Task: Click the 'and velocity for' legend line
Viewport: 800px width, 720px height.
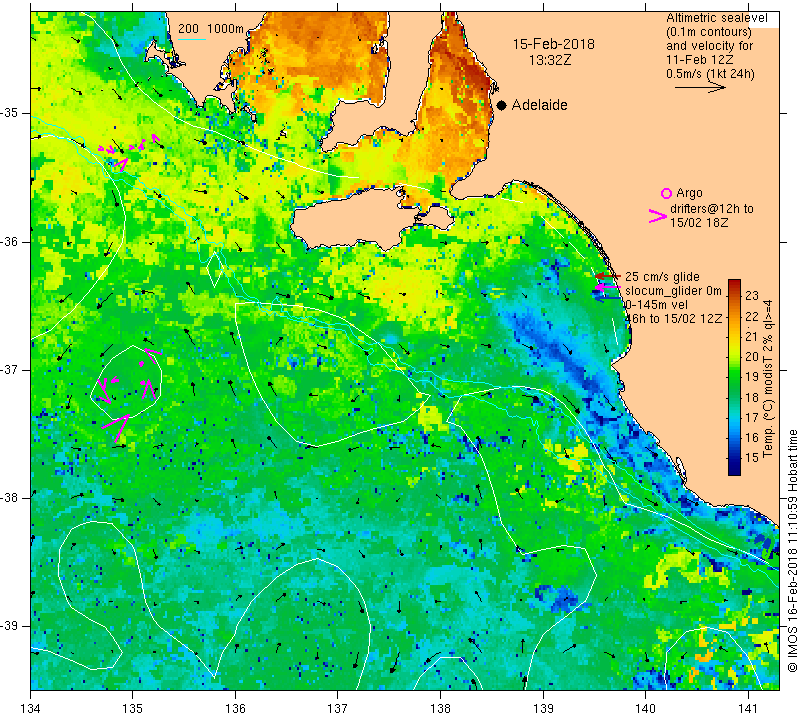Action: 710,46
